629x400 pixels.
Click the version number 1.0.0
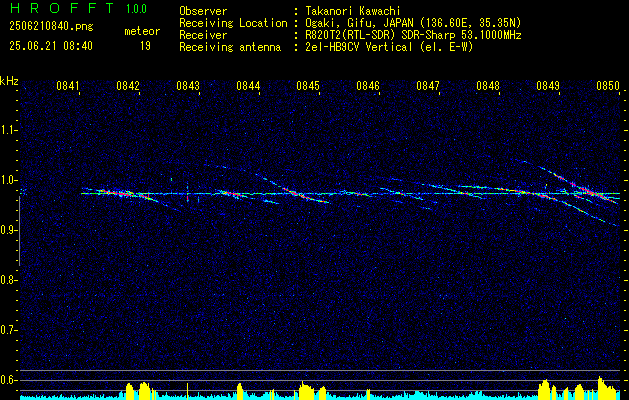[x=136, y=9]
